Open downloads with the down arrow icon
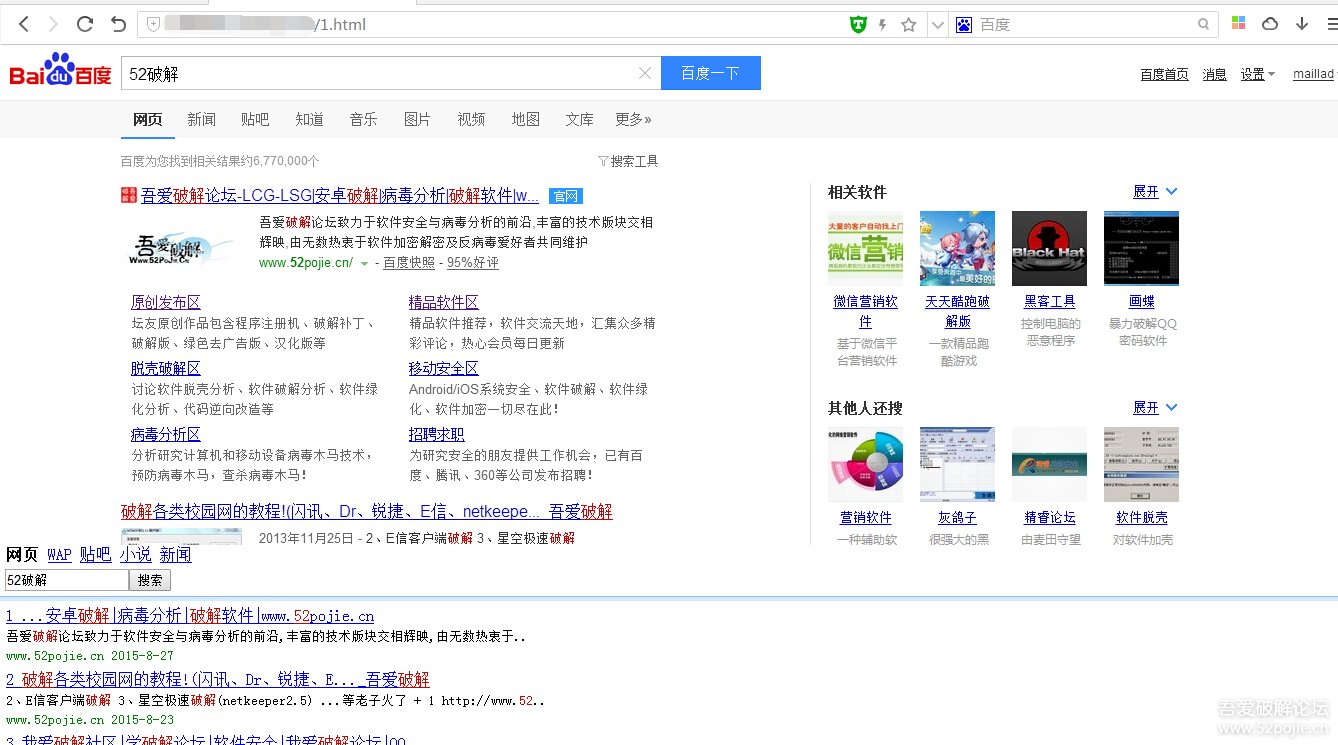The image size is (1338, 745). [1302, 24]
